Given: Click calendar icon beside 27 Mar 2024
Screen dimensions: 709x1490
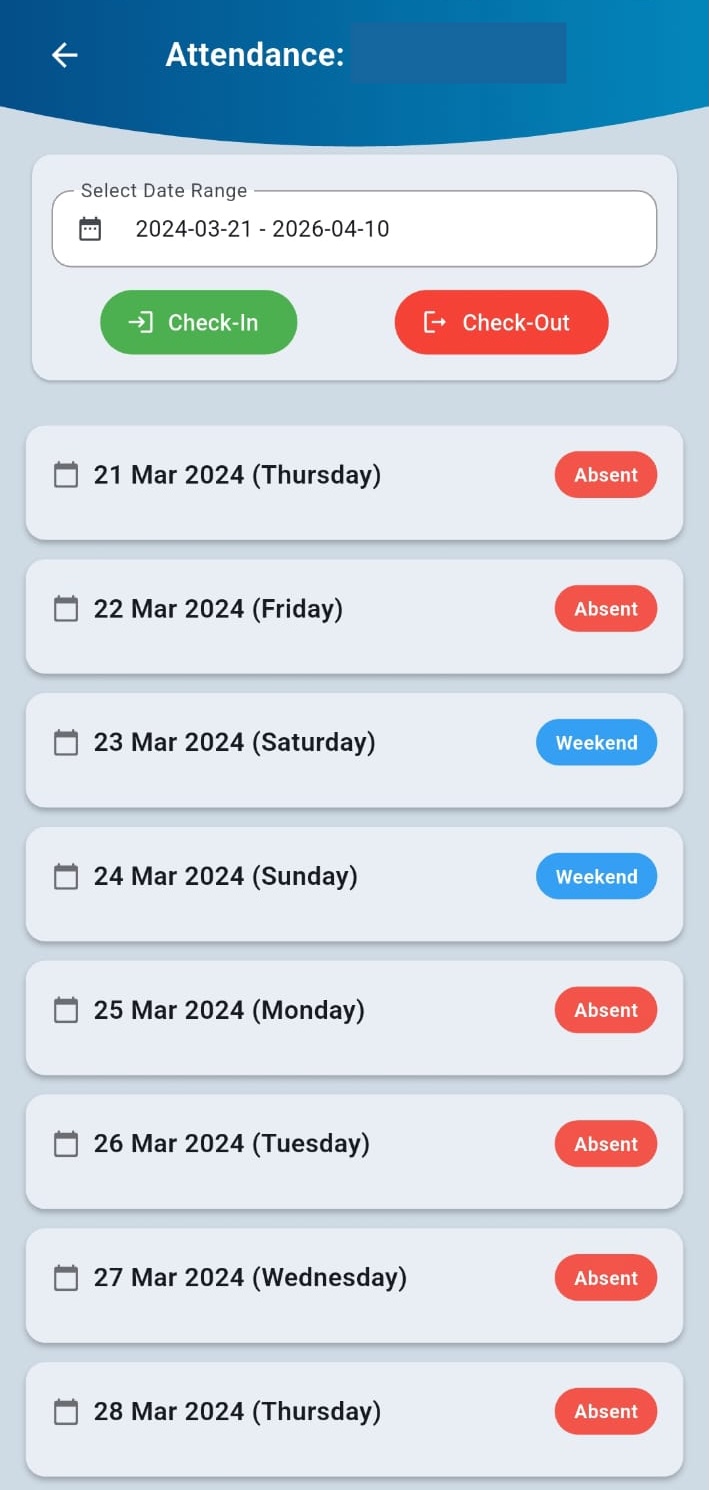Looking at the screenshot, I should 66,1278.
